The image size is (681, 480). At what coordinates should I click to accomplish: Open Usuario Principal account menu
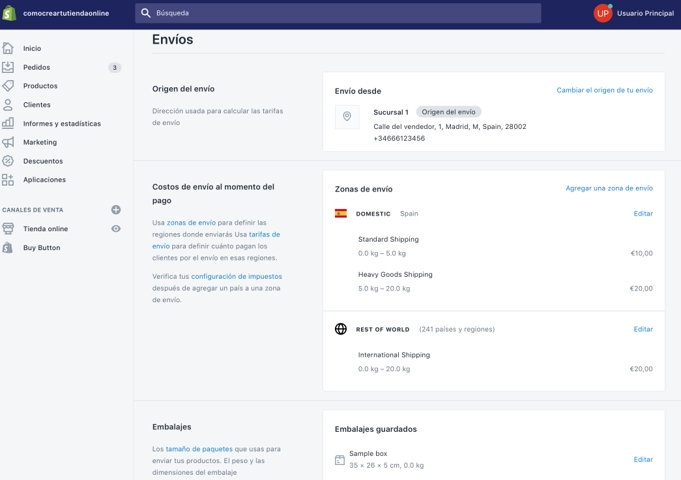[x=634, y=13]
